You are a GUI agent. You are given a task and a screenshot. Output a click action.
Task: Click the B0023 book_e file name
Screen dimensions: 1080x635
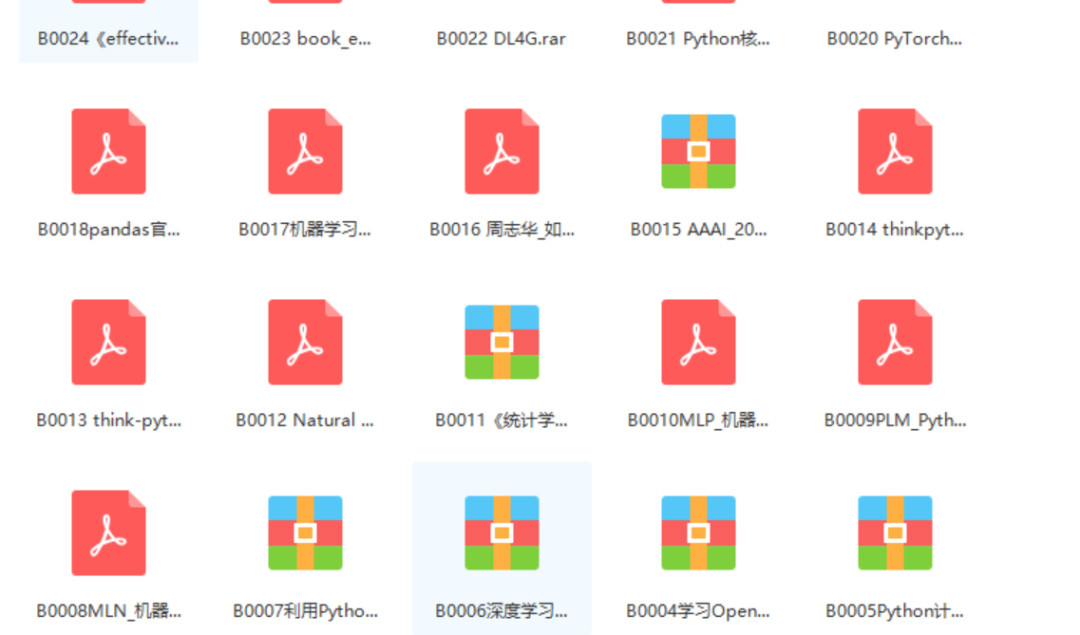pos(304,39)
